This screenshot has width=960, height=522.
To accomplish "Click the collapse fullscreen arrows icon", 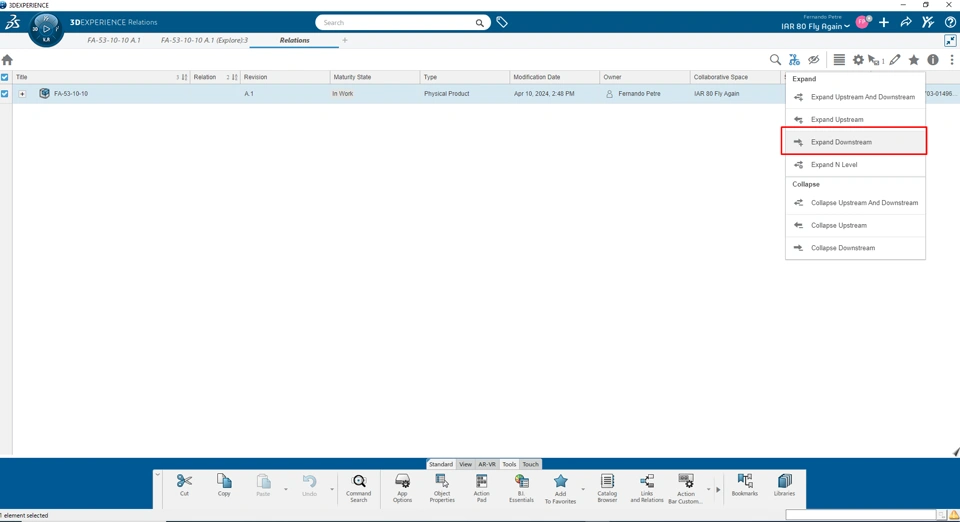I will [x=950, y=40].
